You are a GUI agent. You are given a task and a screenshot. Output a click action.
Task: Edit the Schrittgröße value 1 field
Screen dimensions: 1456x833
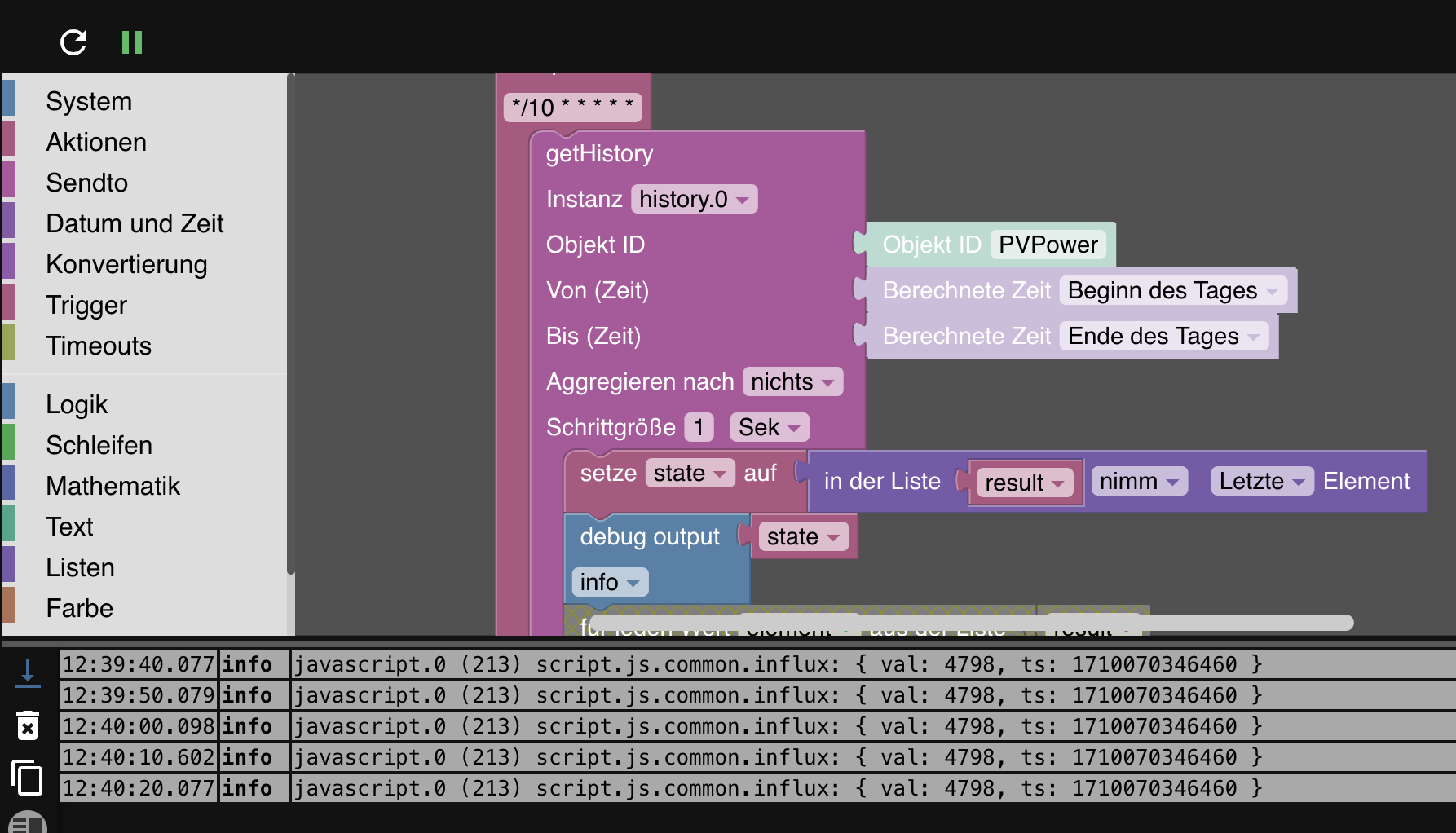[x=699, y=427]
